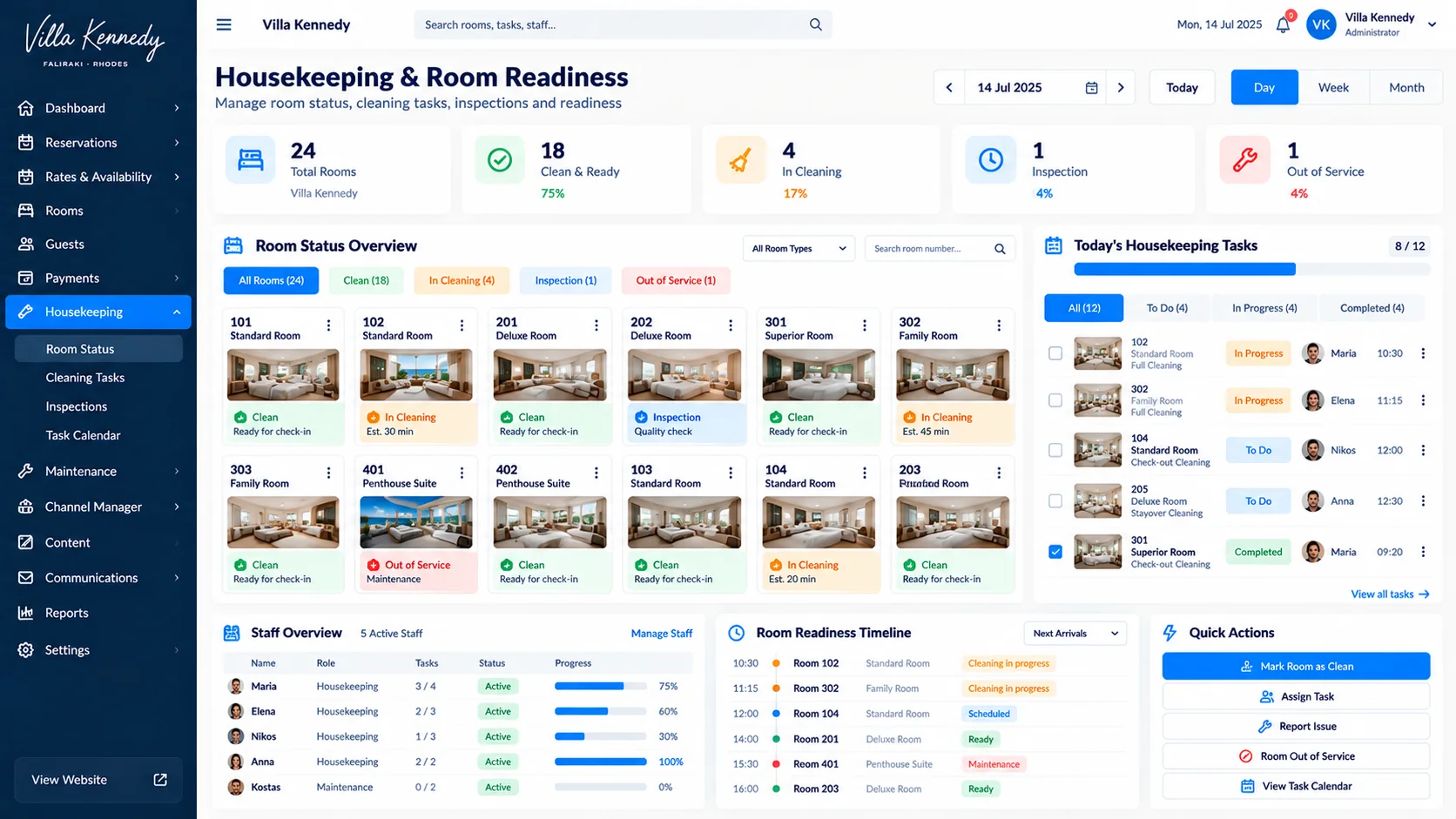The image size is (1456, 819).
Task: Click the Mark Room as Clean button
Action: pyautogui.click(x=1296, y=667)
